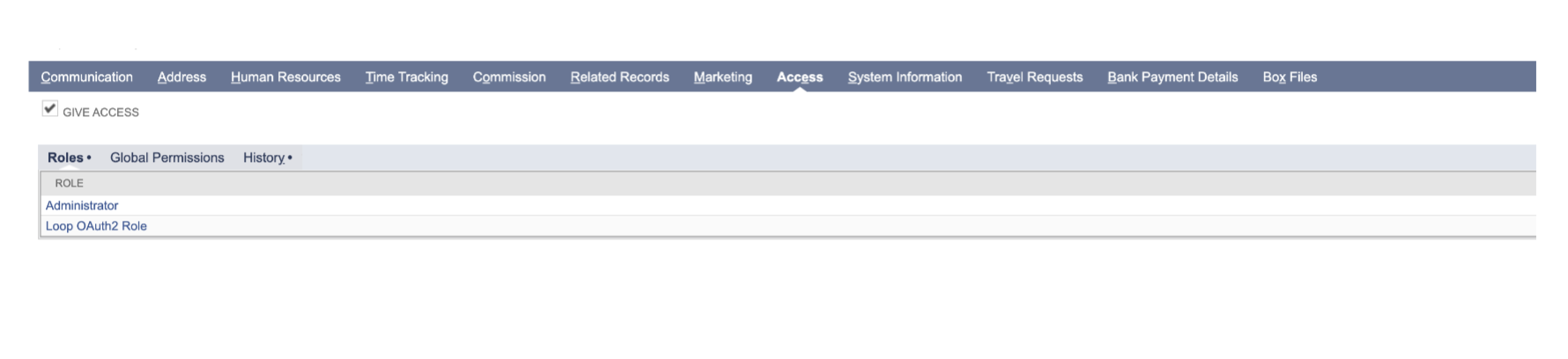1568x359 pixels.
Task: Uncheck the Give Access checkbox
Action: pyautogui.click(x=50, y=109)
